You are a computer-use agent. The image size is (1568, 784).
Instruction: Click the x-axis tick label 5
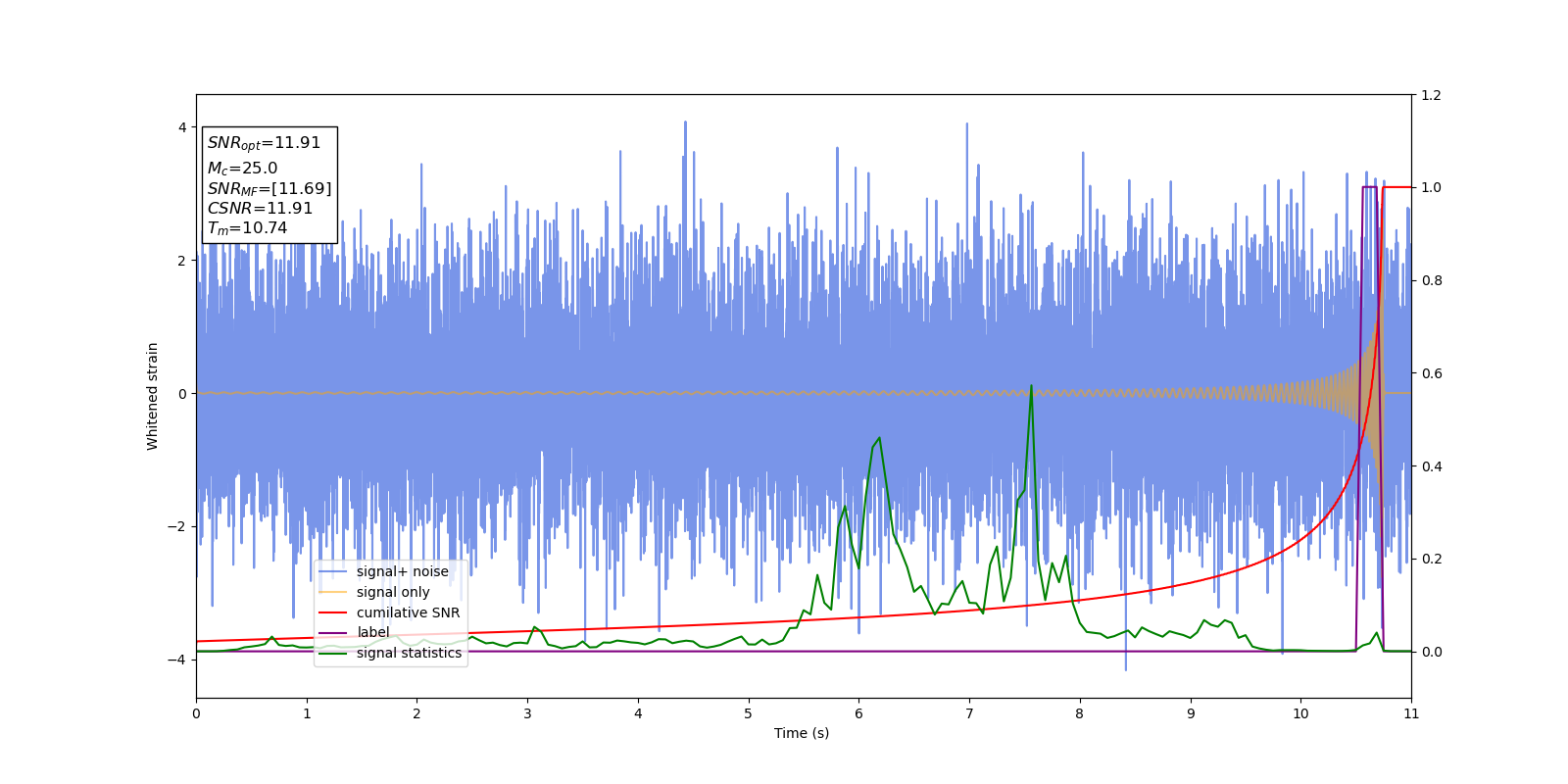click(x=748, y=713)
